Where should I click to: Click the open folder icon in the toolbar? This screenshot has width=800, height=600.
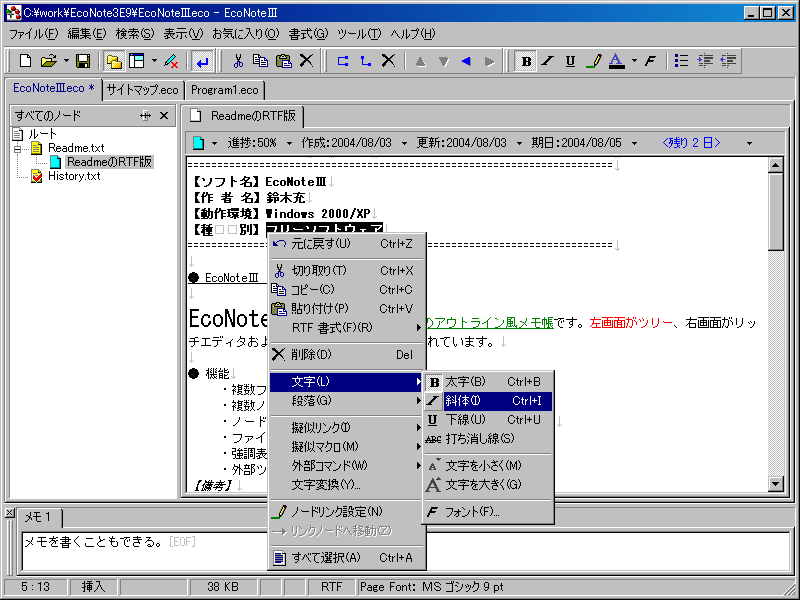pyautogui.click(x=48, y=61)
